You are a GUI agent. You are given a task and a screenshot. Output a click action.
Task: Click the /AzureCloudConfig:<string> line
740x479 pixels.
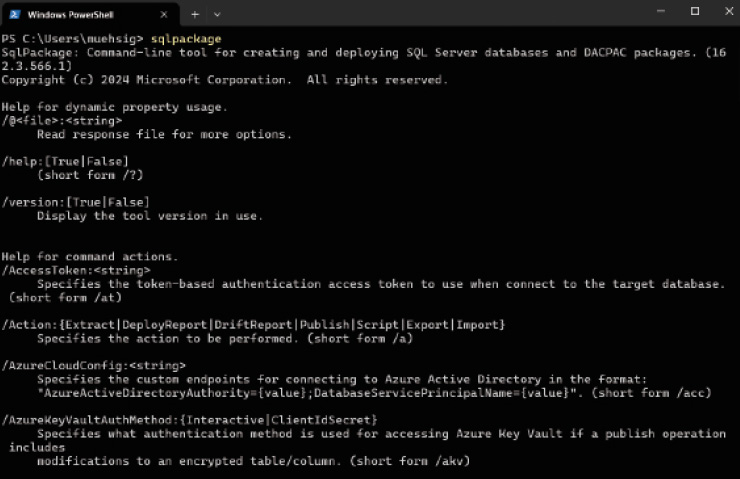point(93,366)
